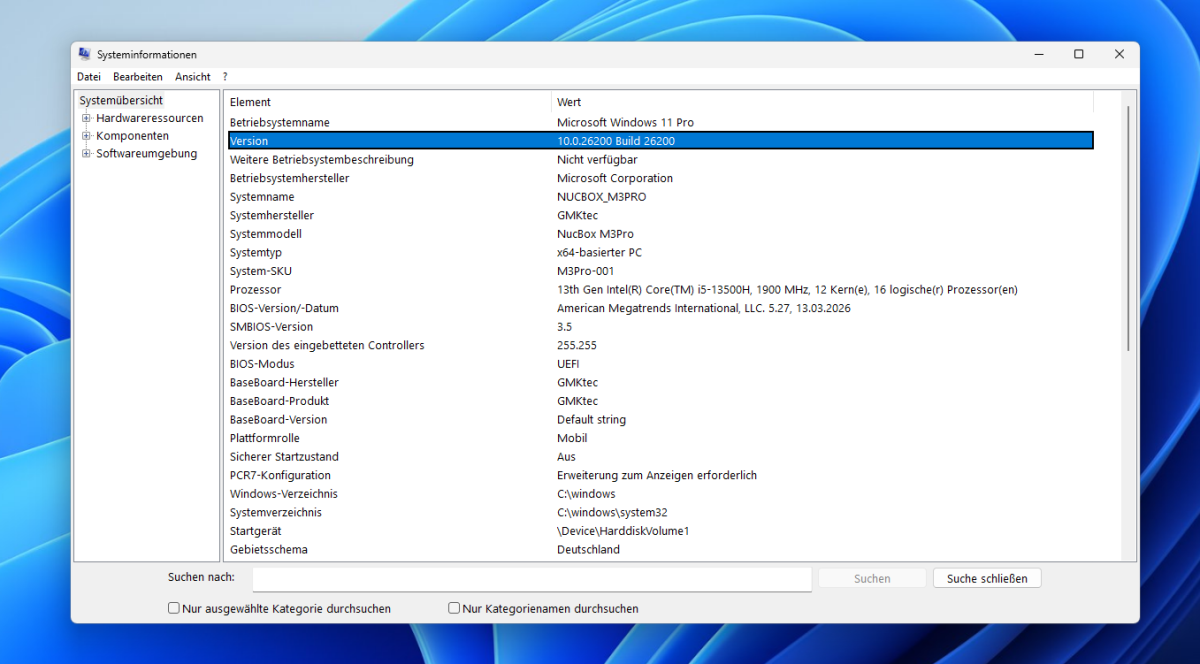Expand the Softwareumgebung node
Viewport: 1200px width, 664px height.
[x=87, y=154]
